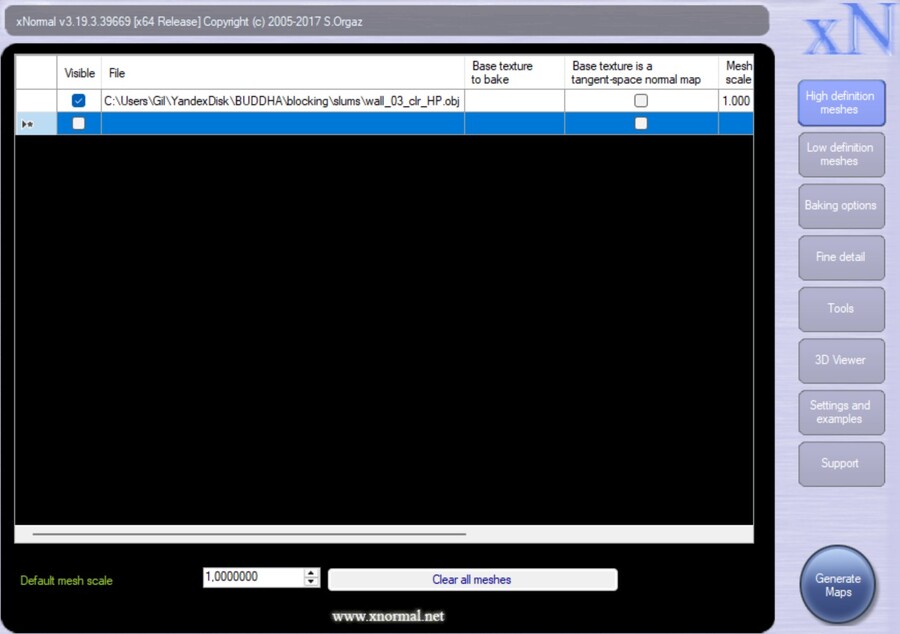Image resolution: width=900 pixels, height=634 pixels.
Task: Open the Support section
Action: (x=841, y=464)
